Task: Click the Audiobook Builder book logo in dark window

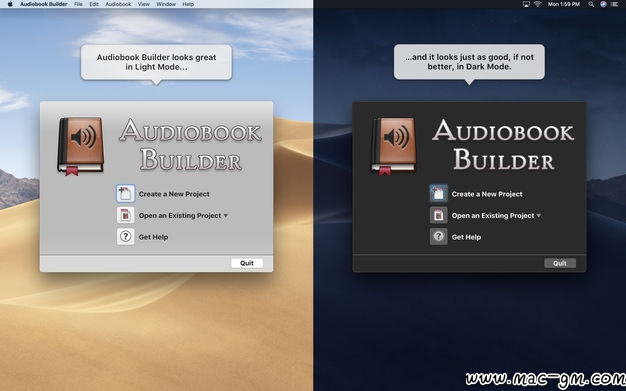Action: pyautogui.click(x=394, y=146)
